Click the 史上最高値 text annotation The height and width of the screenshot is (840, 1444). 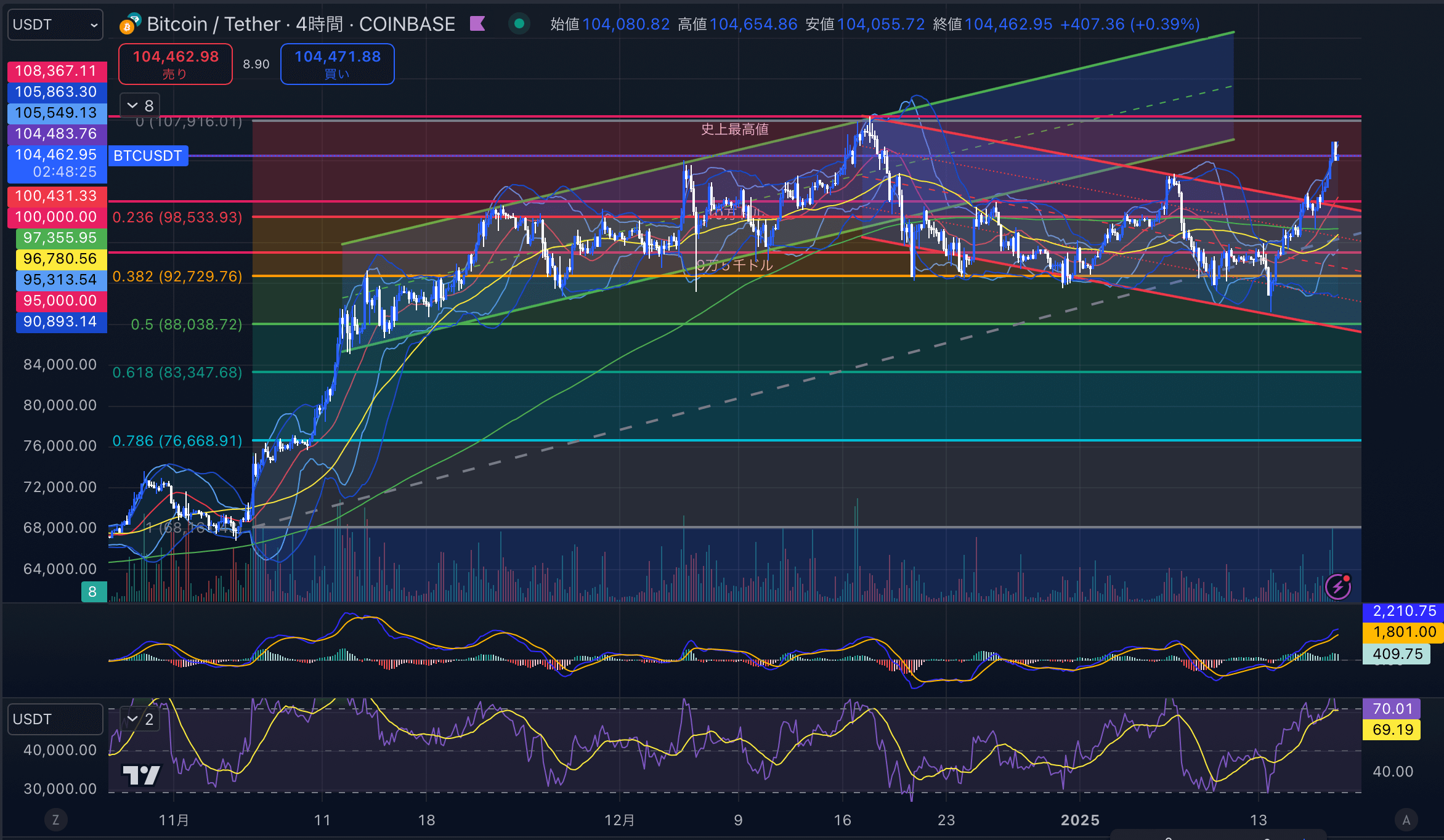click(x=735, y=129)
